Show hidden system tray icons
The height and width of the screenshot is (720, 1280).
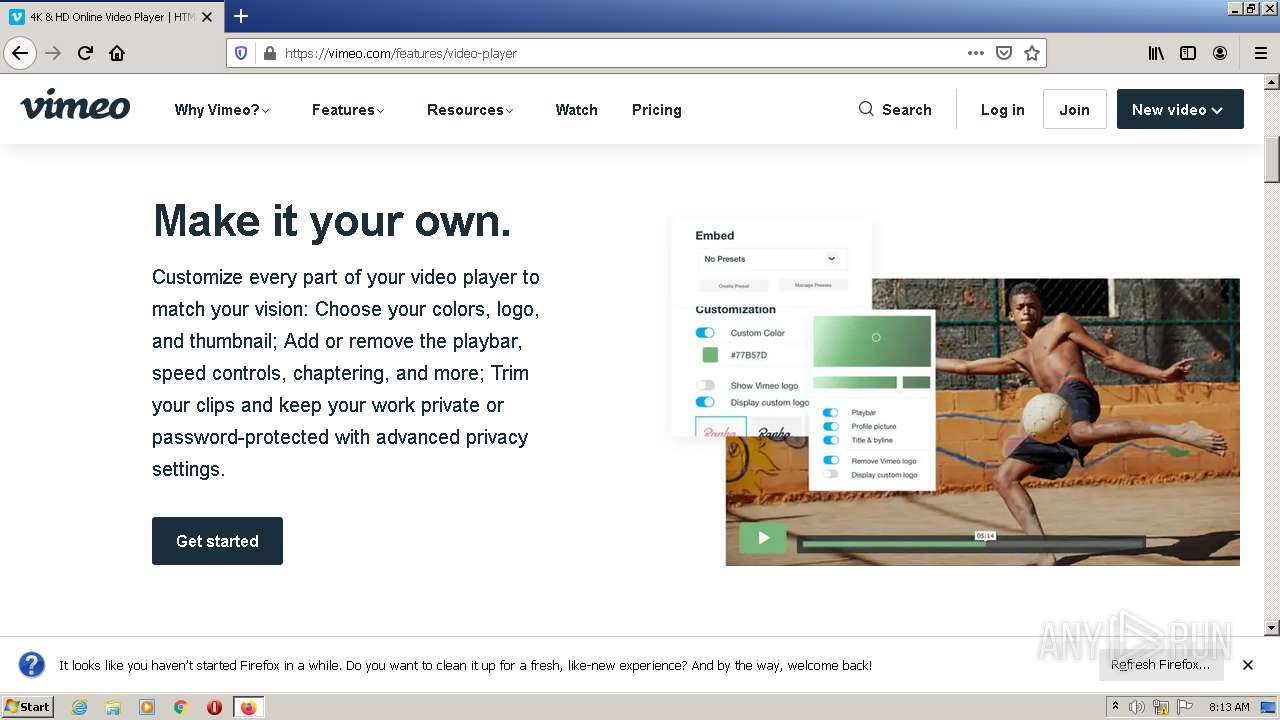point(1115,707)
